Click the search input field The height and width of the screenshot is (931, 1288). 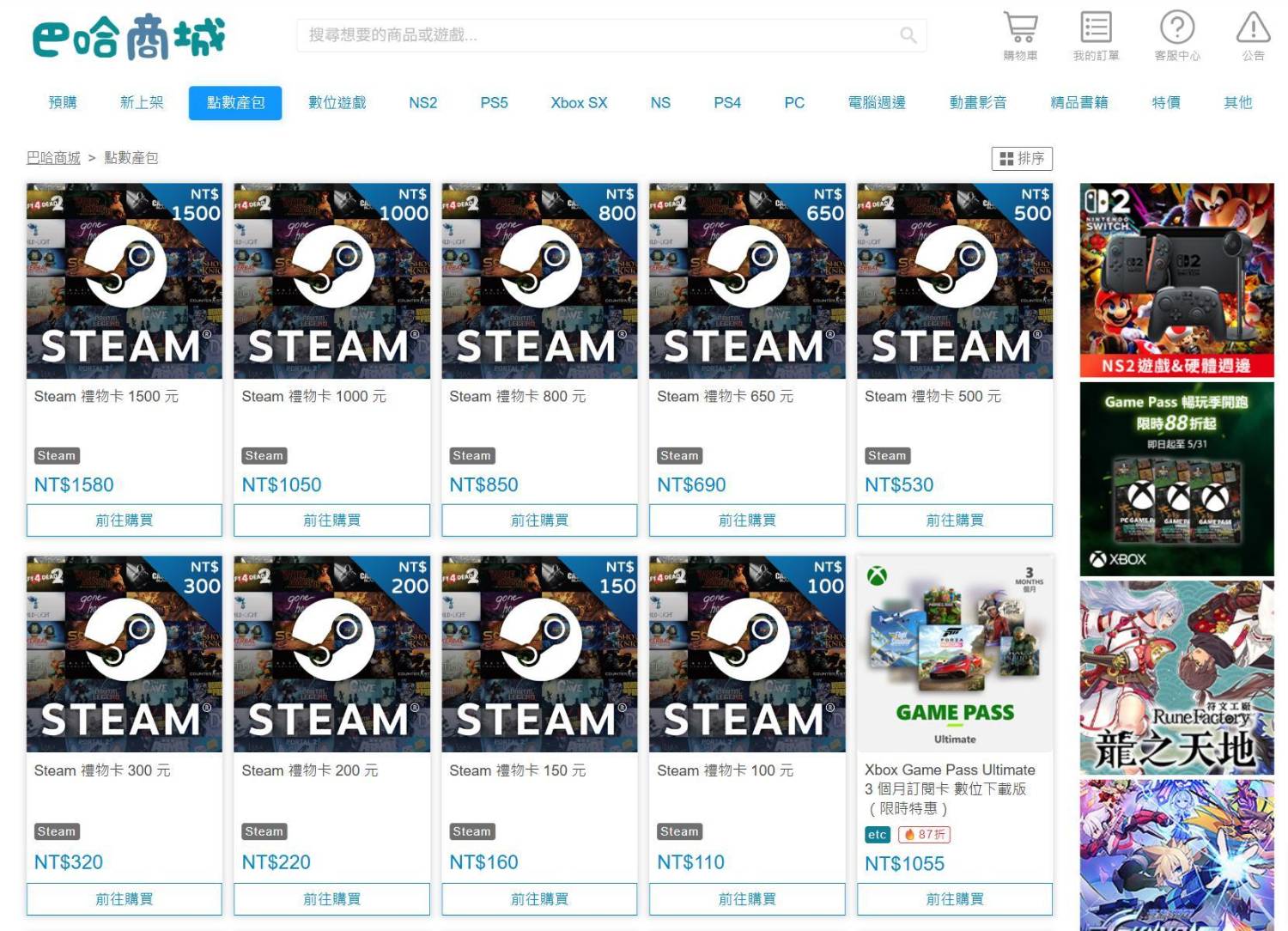611,35
